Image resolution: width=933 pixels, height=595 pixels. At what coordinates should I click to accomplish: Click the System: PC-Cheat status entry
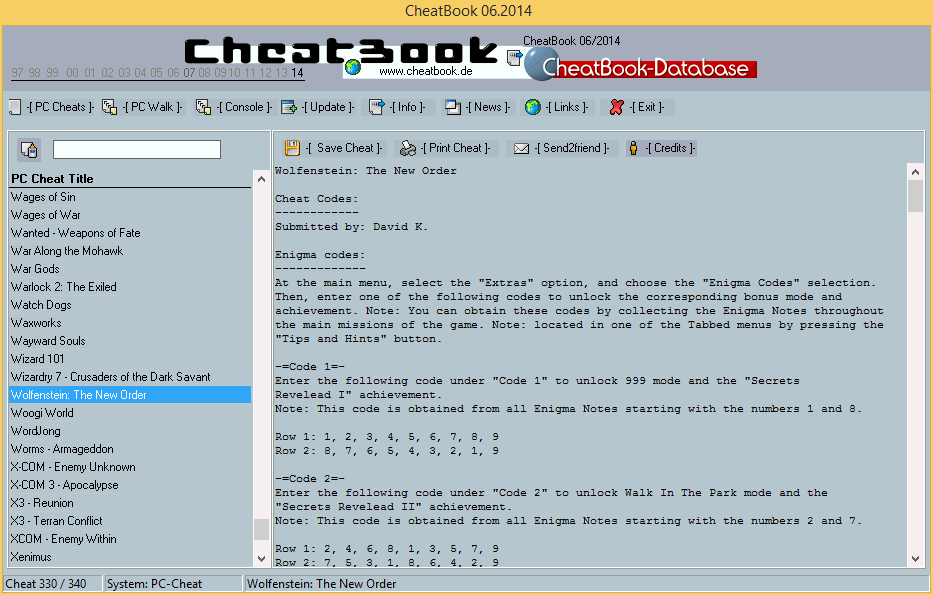coord(173,584)
